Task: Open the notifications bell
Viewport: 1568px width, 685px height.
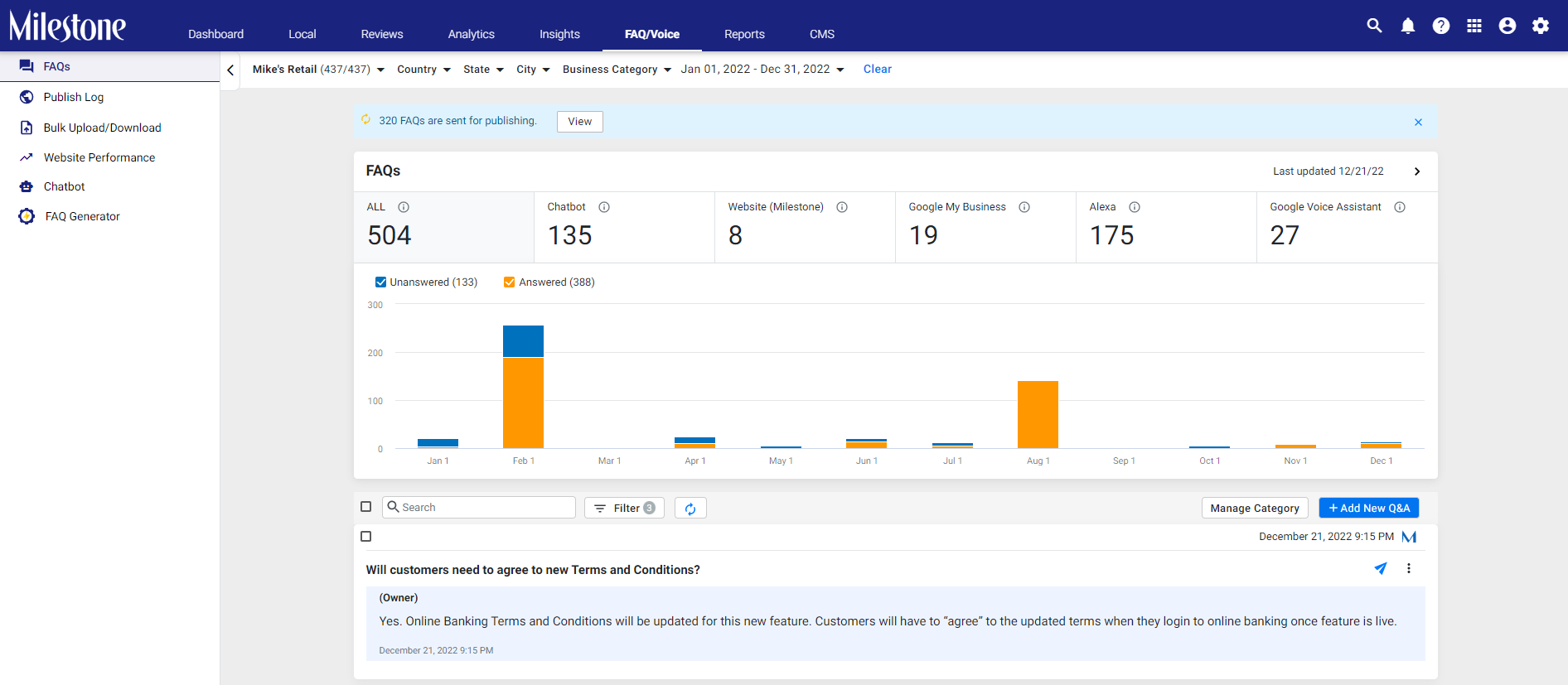Action: (x=1407, y=26)
